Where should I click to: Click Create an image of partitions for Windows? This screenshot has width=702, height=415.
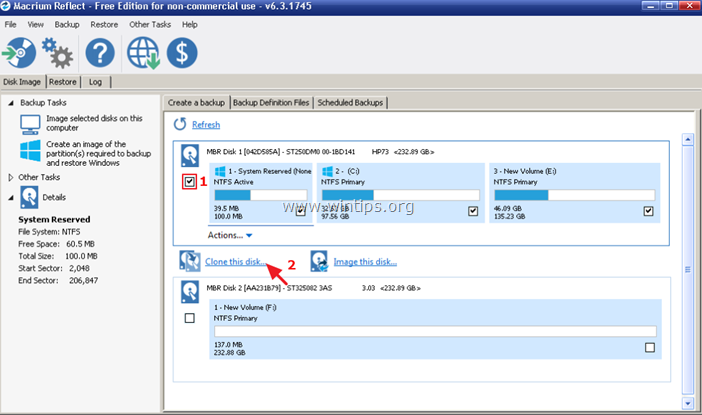click(x=98, y=154)
